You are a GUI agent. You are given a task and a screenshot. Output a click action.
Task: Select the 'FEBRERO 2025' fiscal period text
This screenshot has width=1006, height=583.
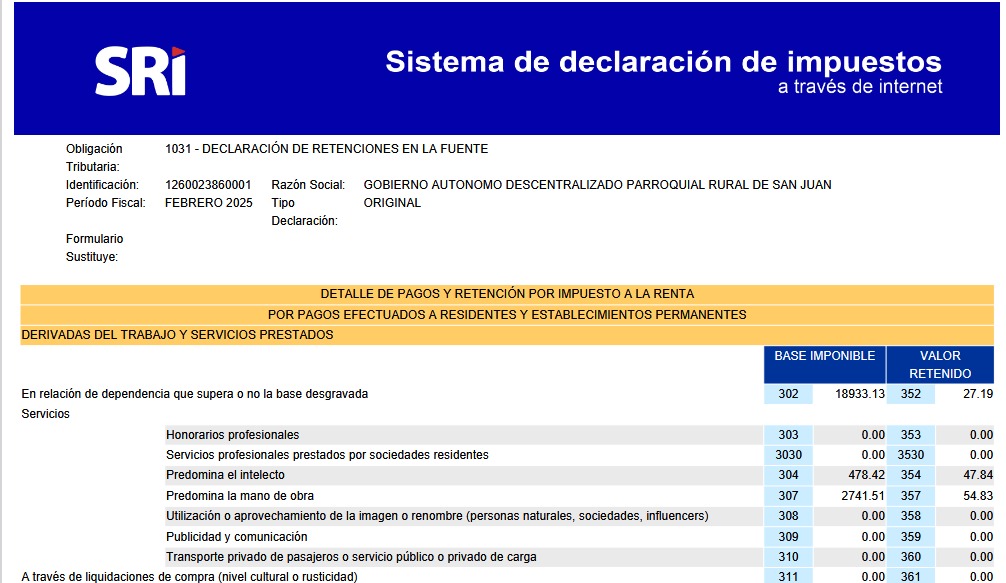[x=208, y=203]
